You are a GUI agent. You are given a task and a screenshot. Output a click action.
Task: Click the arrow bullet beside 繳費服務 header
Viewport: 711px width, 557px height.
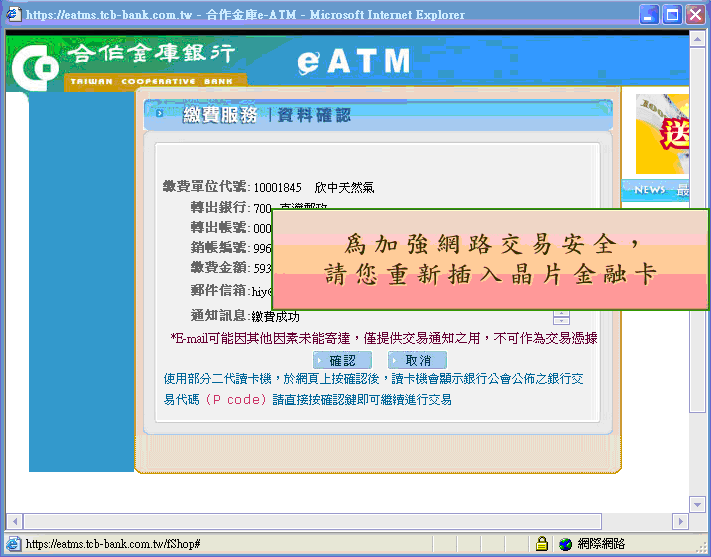click(159, 113)
